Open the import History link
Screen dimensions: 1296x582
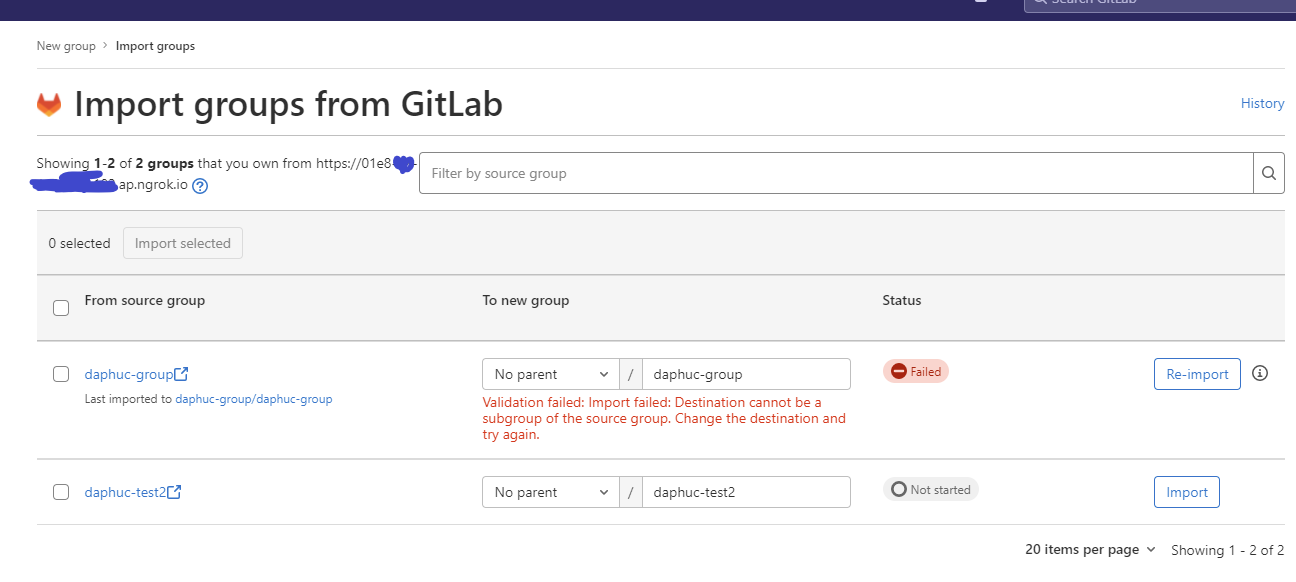(x=1262, y=103)
